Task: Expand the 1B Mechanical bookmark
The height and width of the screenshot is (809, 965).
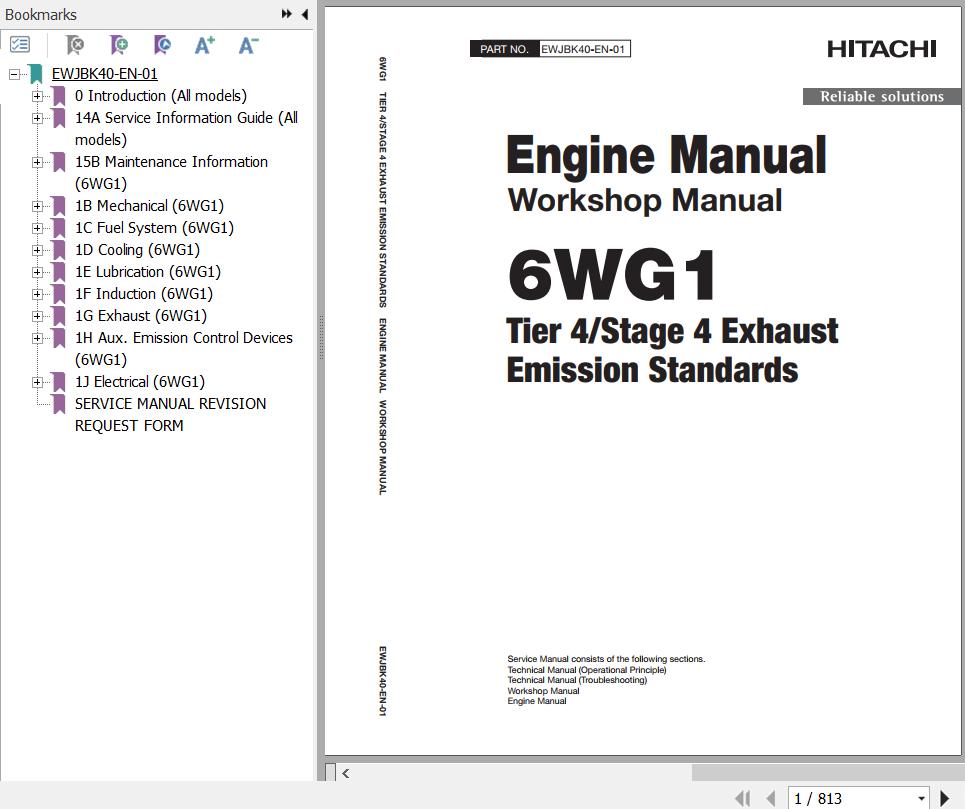Action: tap(38, 206)
